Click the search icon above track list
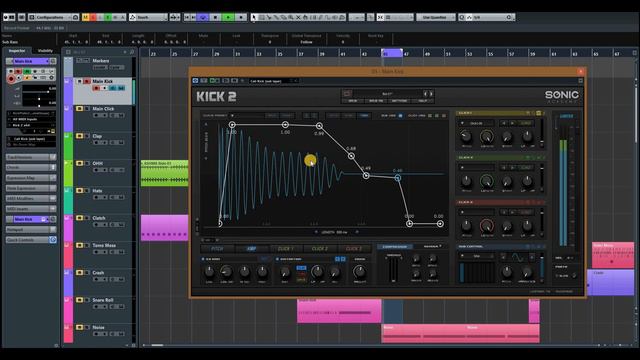The width and height of the screenshot is (640, 360). click(132, 52)
